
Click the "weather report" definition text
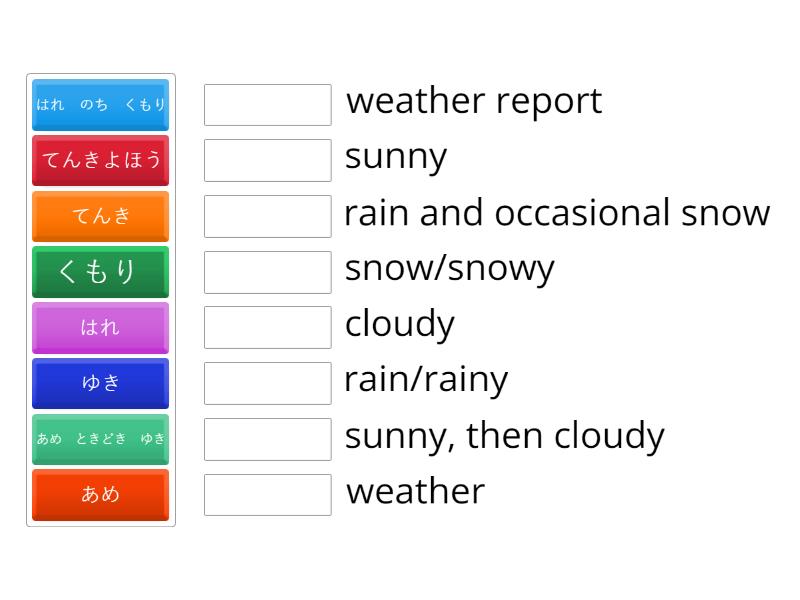click(x=473, y=101)
